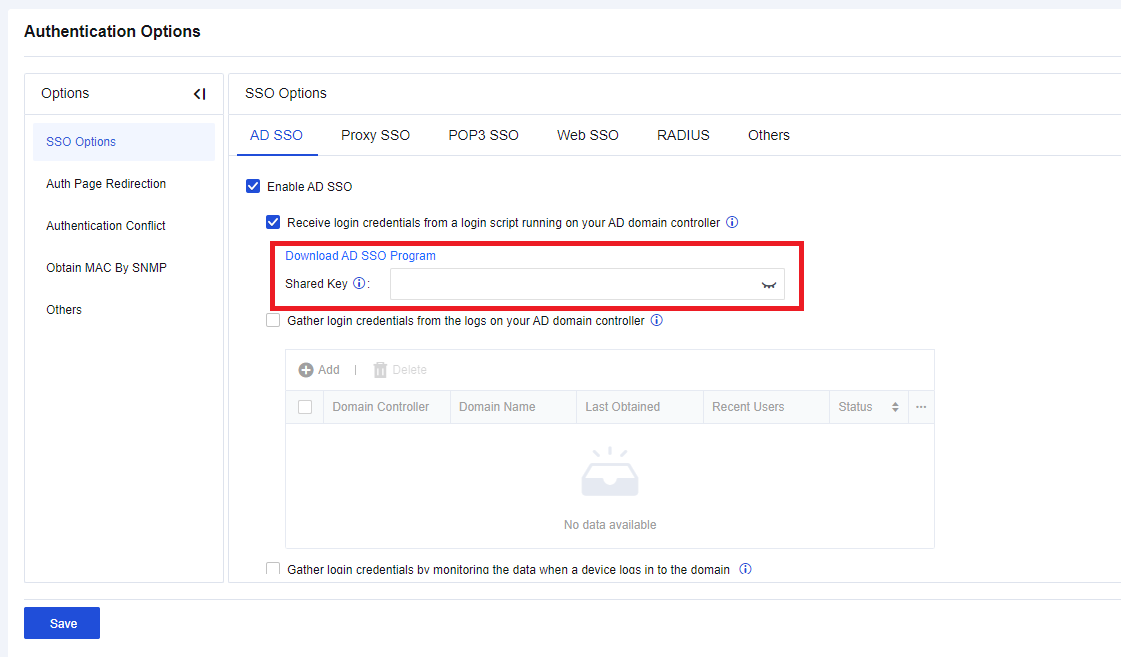Click the No data available message
Viewport: 1121px width, 657px height.
pyautogui.click(x=610, y=525)
